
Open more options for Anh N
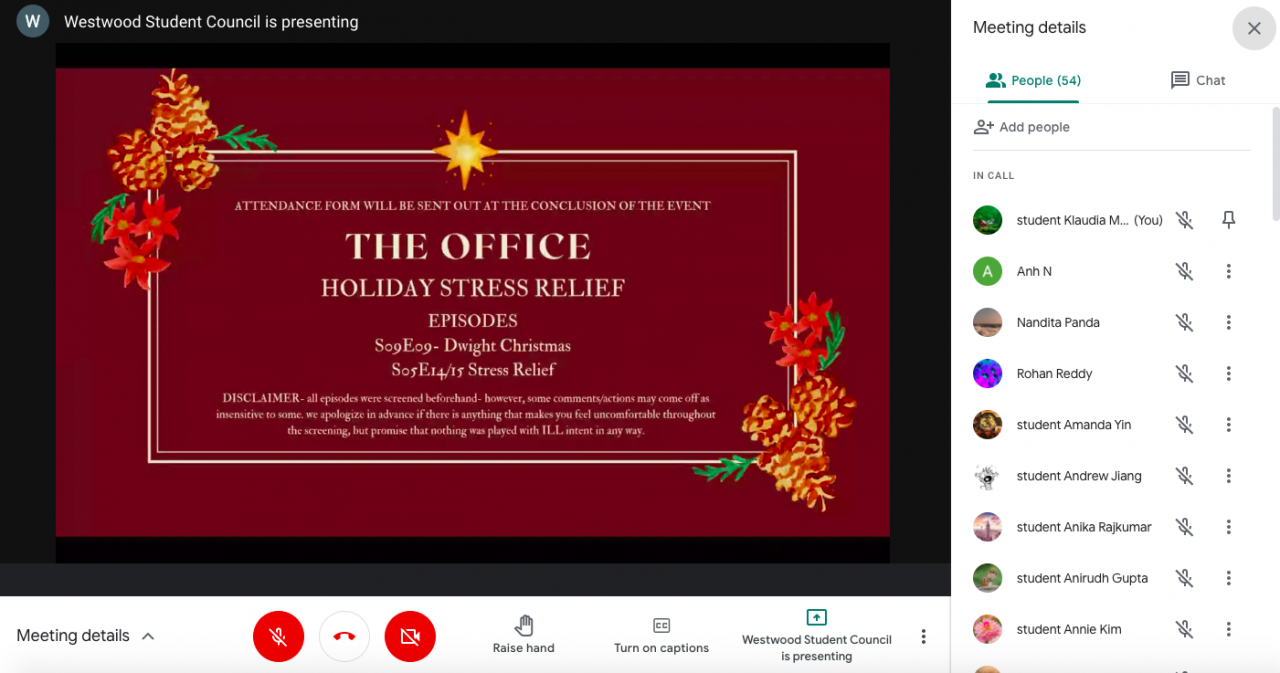pos(1229,271)
